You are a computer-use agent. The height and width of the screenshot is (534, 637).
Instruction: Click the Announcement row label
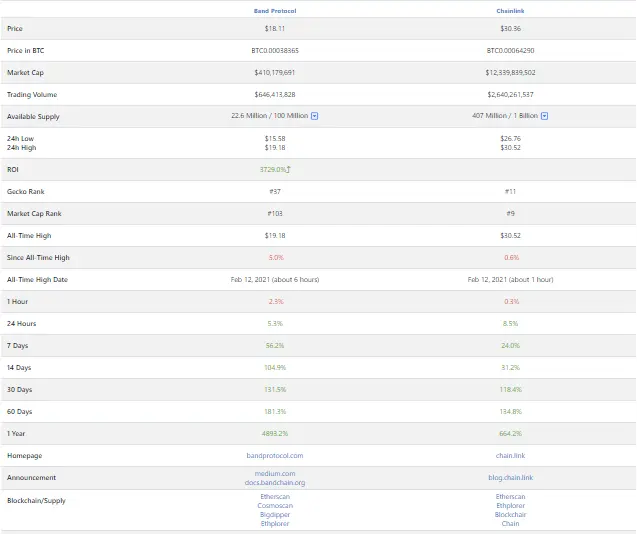[31, 478]
